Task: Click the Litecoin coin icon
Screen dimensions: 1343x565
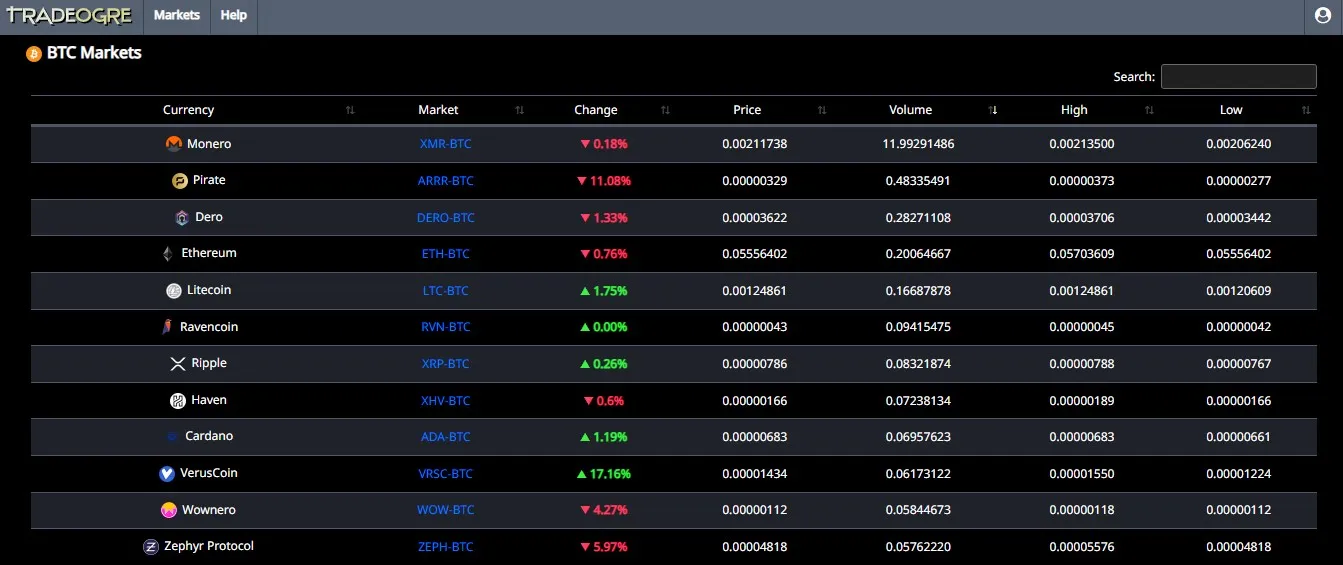Action: point(174,291)
